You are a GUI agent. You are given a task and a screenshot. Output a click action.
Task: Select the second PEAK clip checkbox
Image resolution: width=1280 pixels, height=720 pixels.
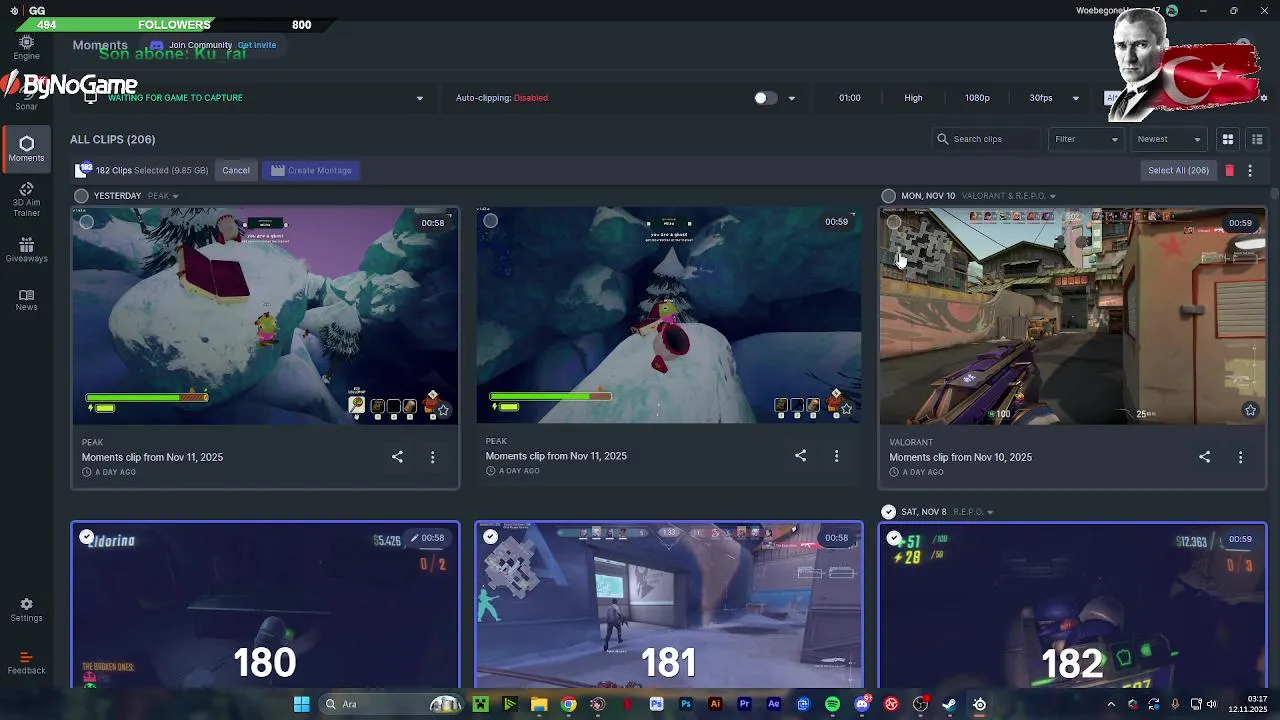[490, 221]
